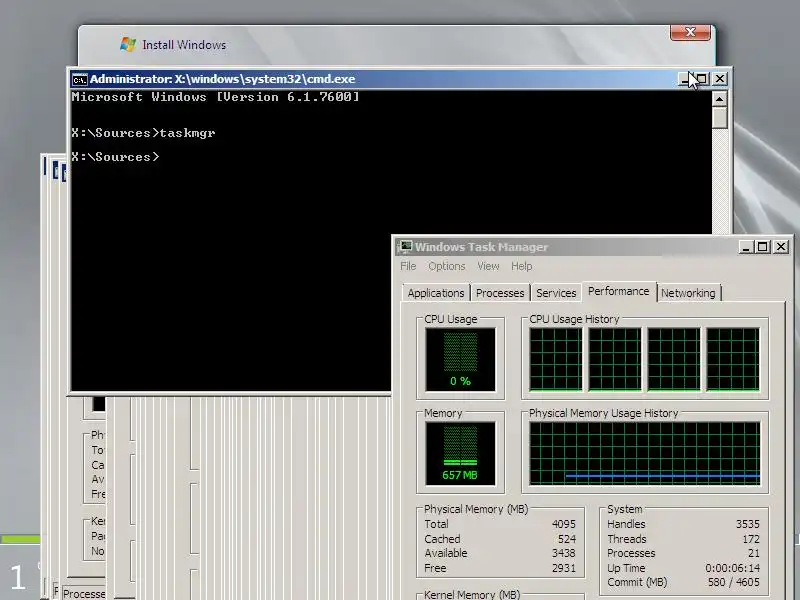Open the Help menu in Task Manager

521,266
